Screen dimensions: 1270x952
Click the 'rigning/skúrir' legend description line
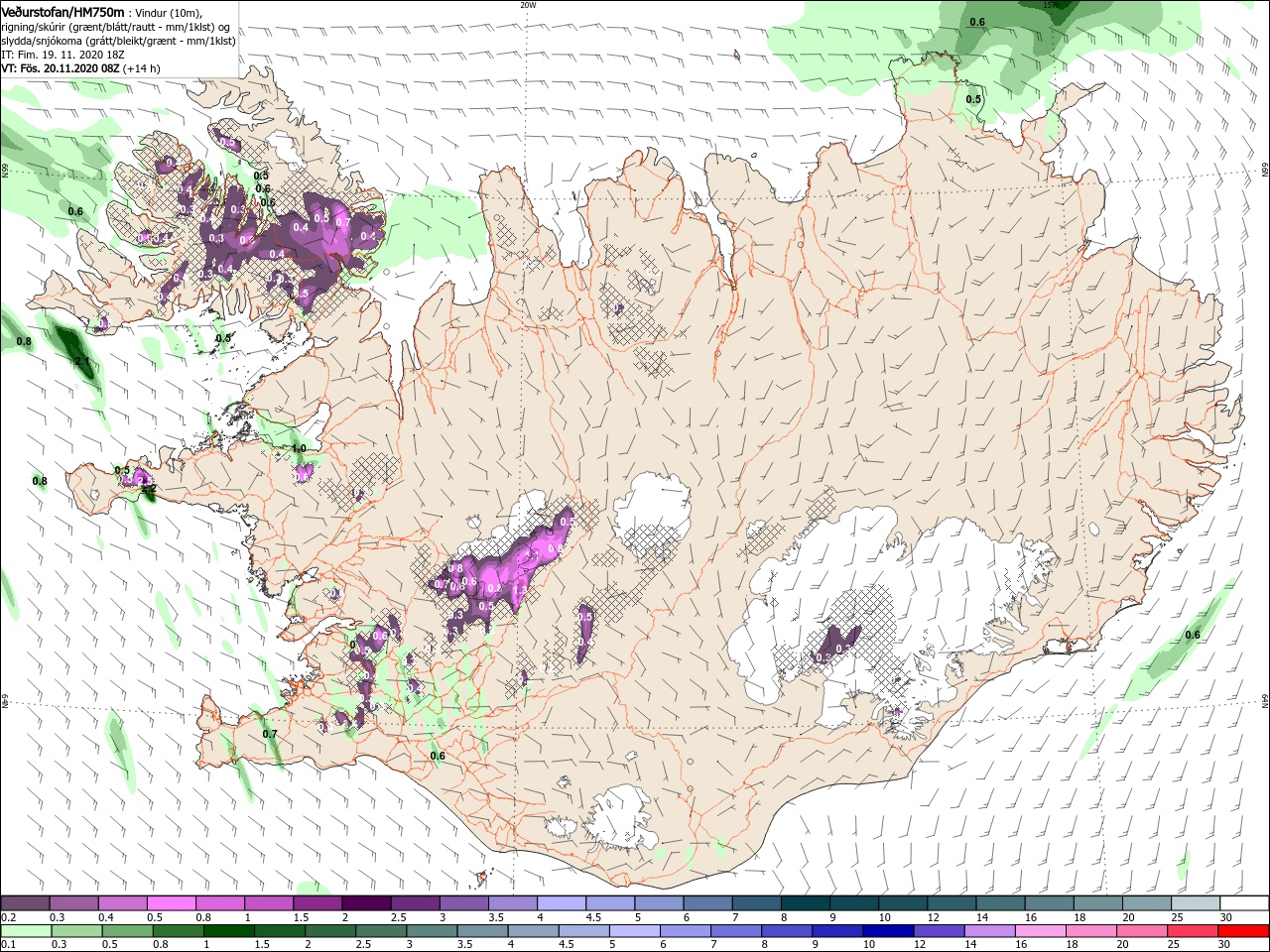(x=116, y=27)
